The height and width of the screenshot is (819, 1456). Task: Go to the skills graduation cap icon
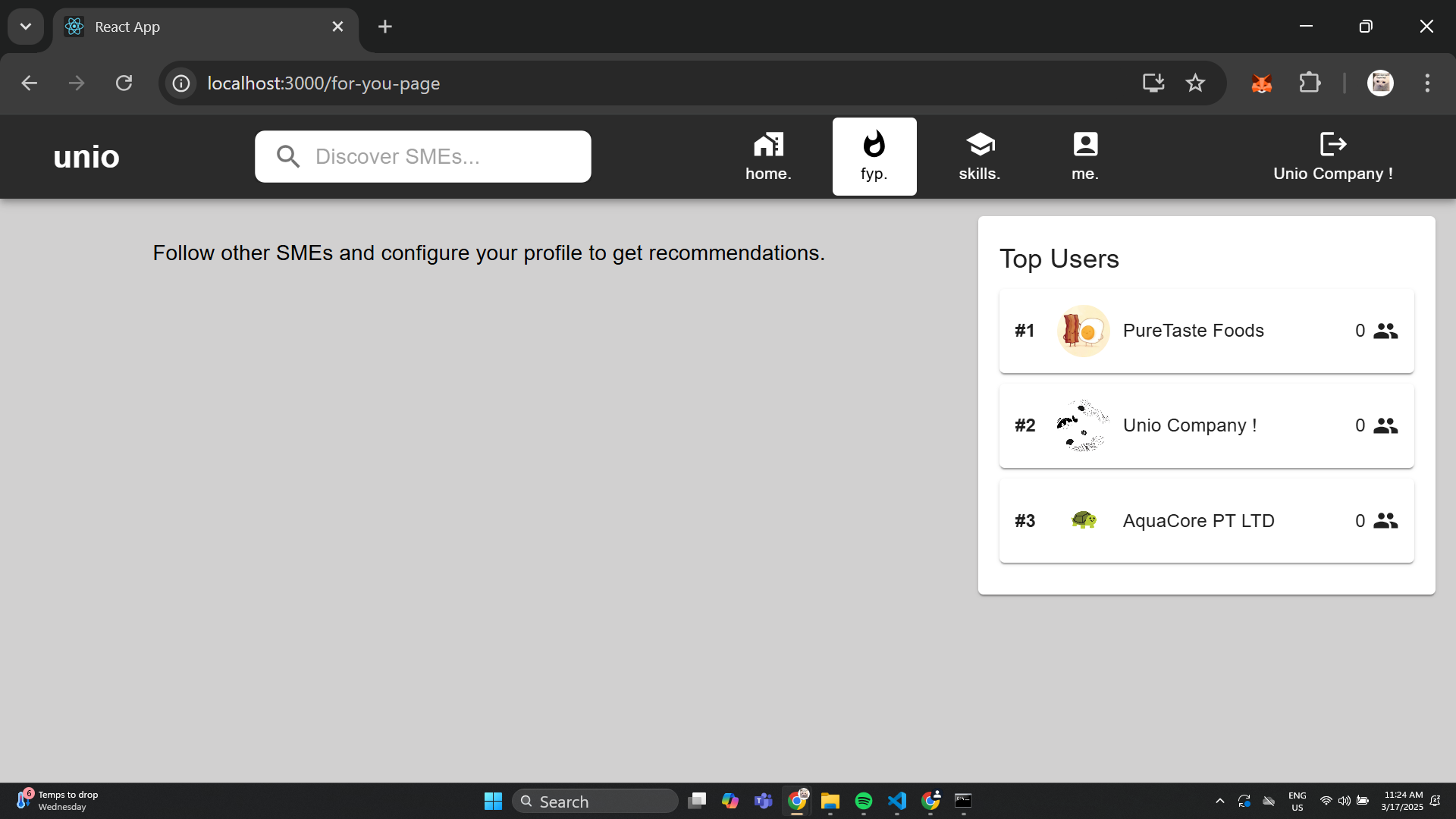[x=979, y=144]
